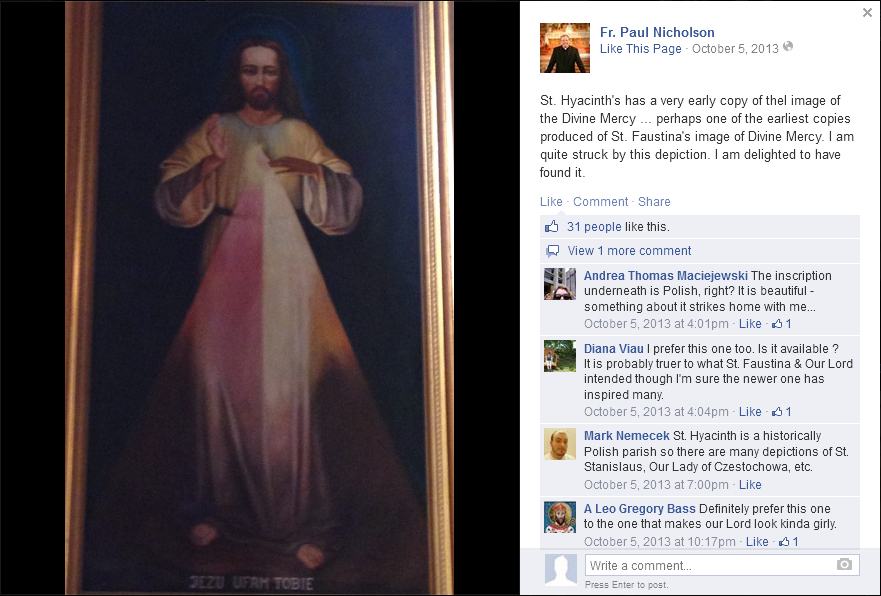The width and height of the screenshot is (881, 596).
Task: Click Like This Page link
Action: click(641, 49)
